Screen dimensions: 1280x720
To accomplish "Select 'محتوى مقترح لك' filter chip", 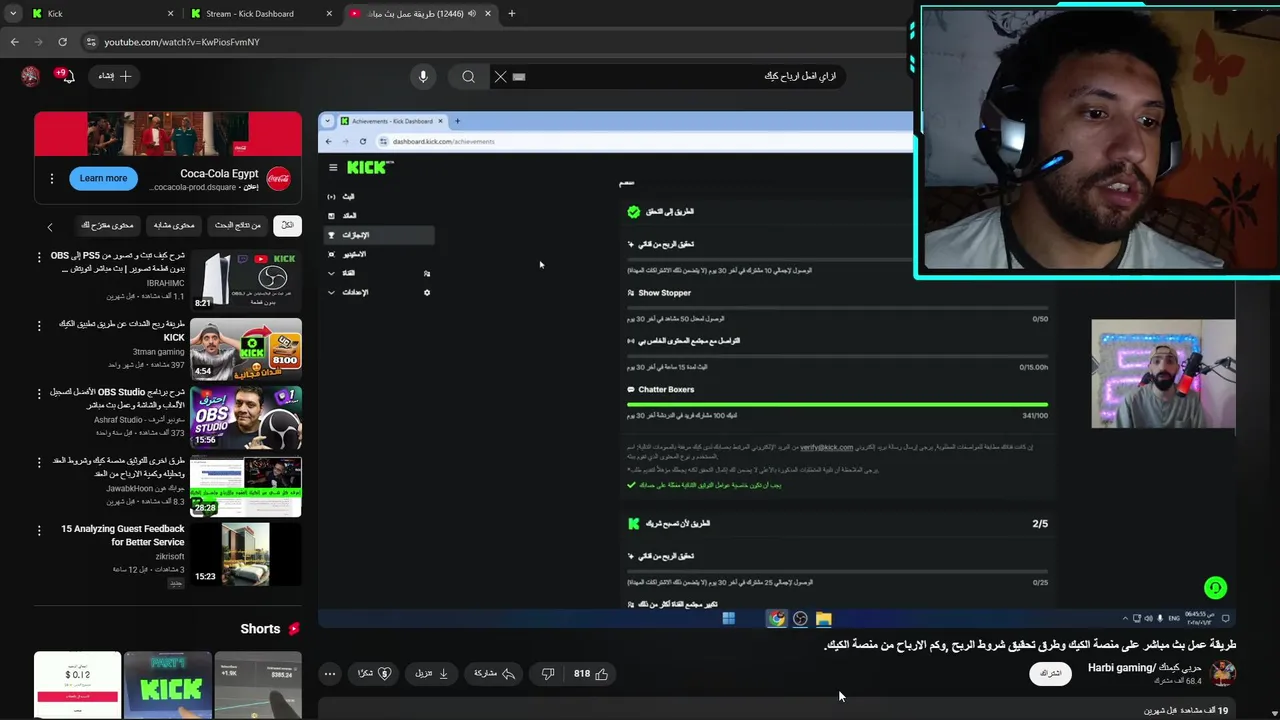I will 107,225.
